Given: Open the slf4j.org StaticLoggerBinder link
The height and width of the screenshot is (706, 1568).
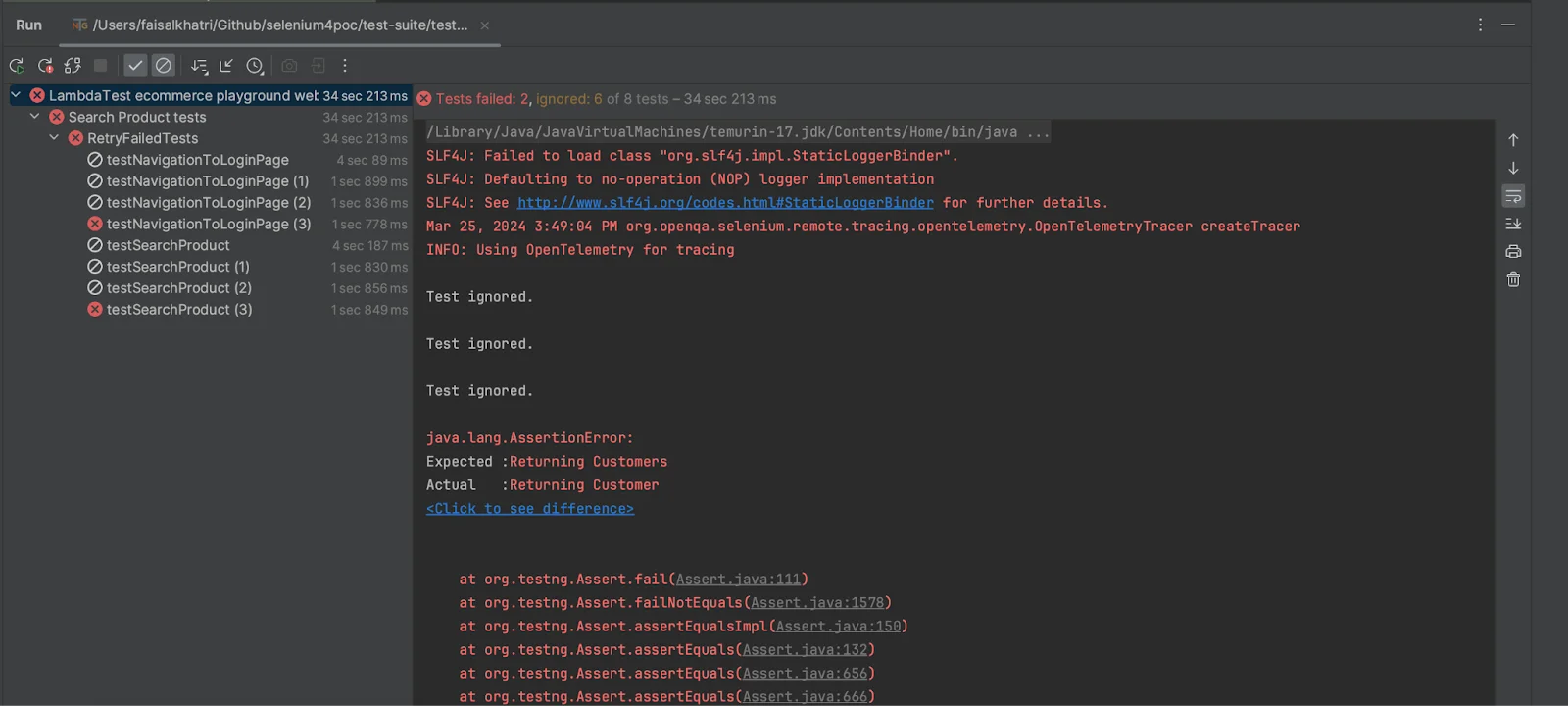Looking at the screenshot, I should (725, 203).
